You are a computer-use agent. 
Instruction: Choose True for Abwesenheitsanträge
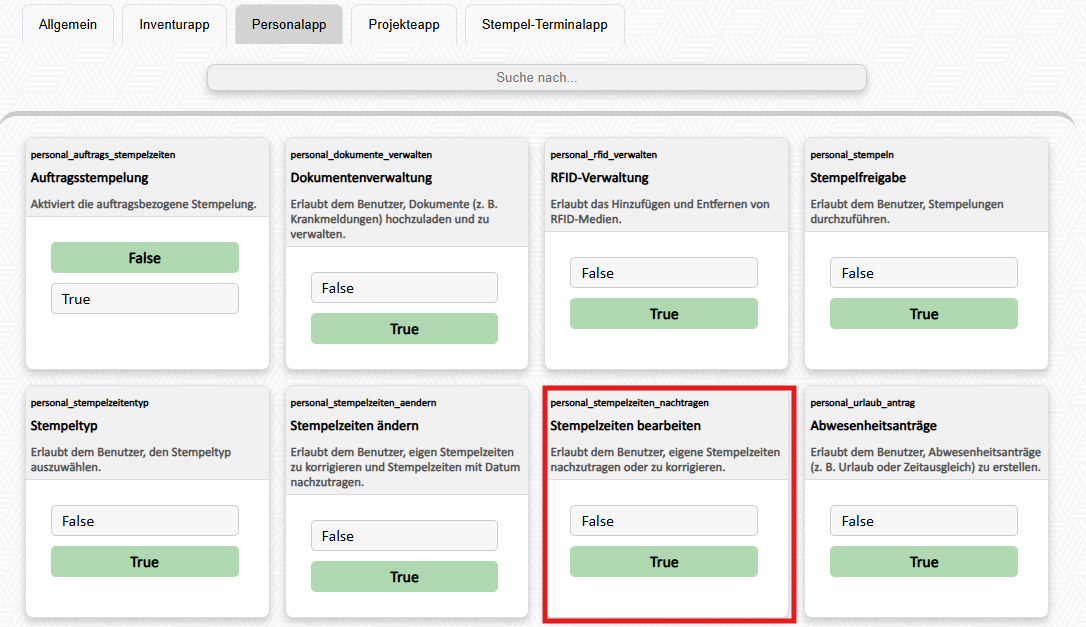click(924, 562)
